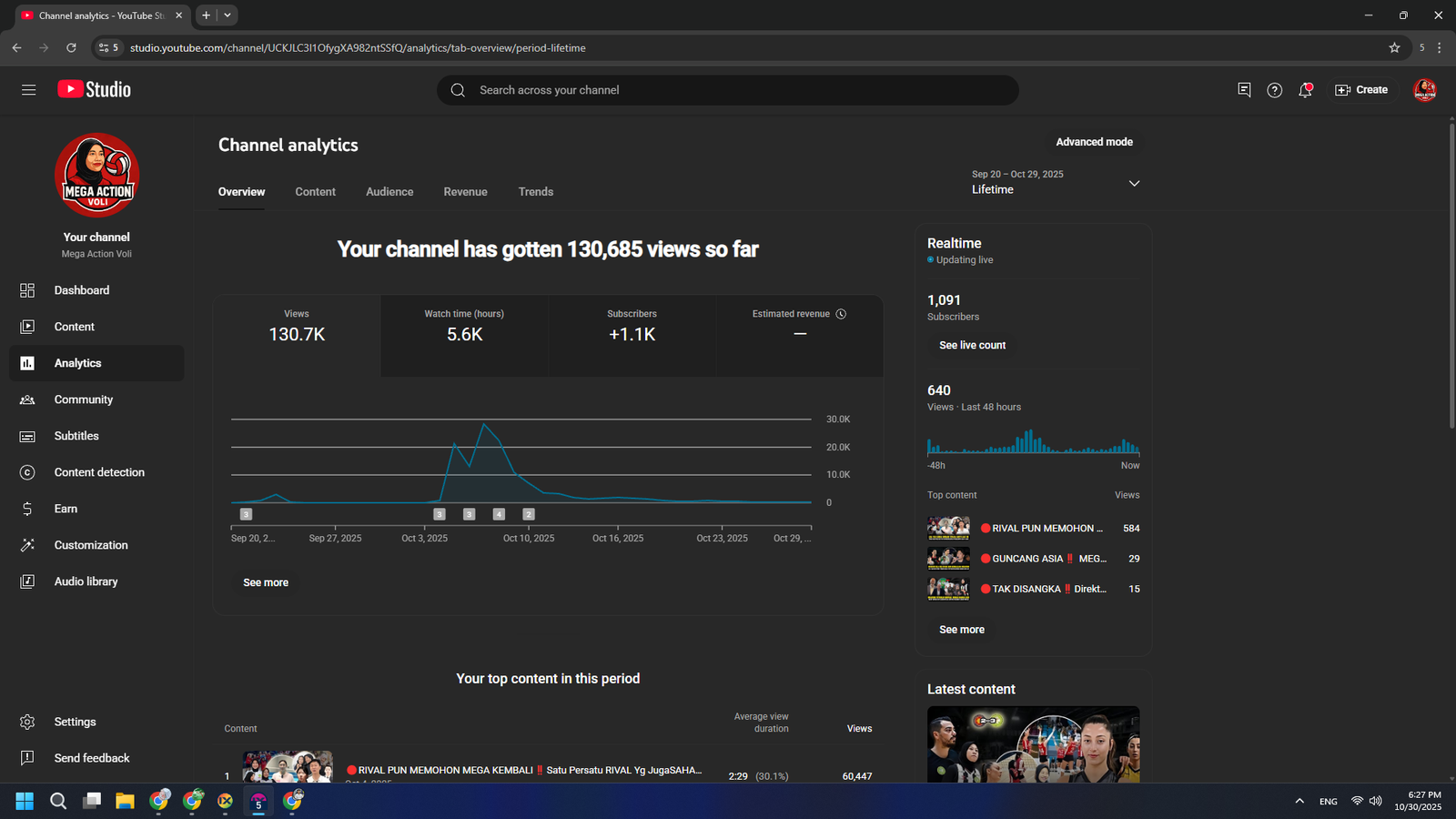Switch to the Revenue tab
This screenshot has height=819, width=1456.
465,192
